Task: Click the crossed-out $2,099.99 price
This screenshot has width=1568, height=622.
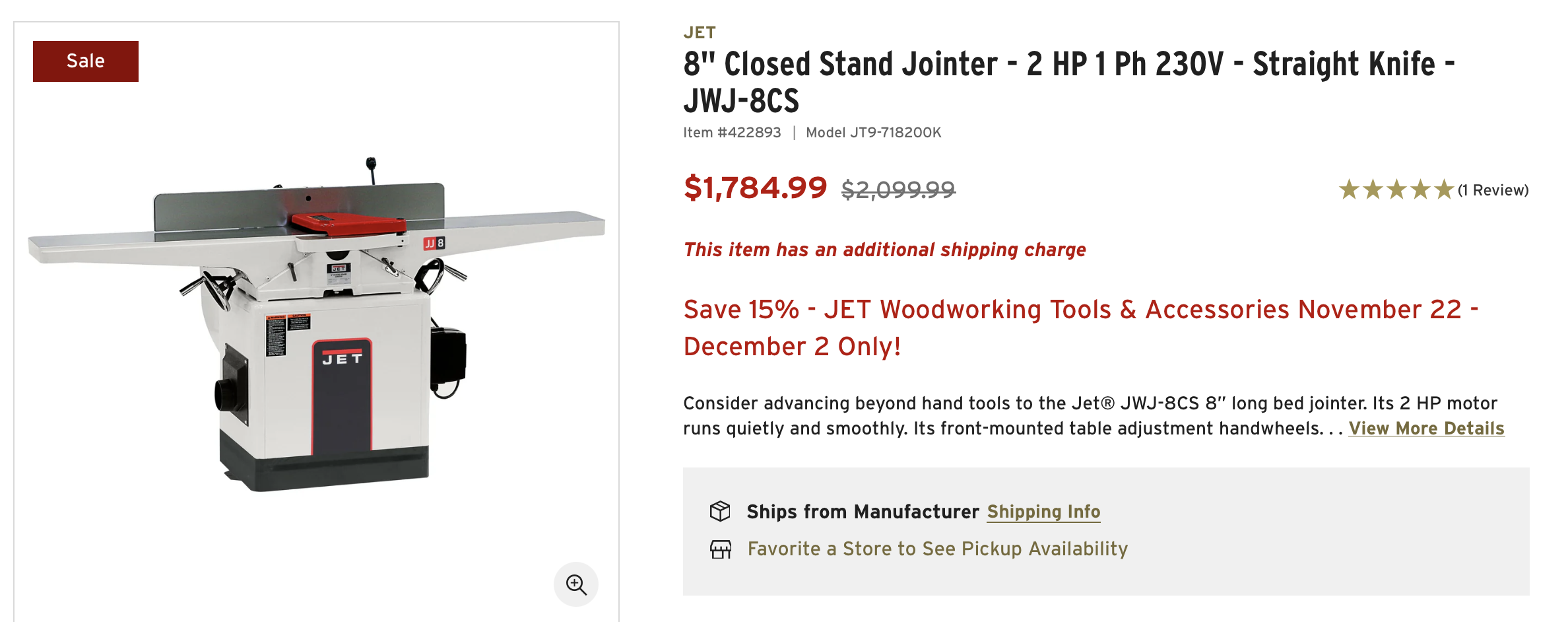Action: tap(898, 190)
